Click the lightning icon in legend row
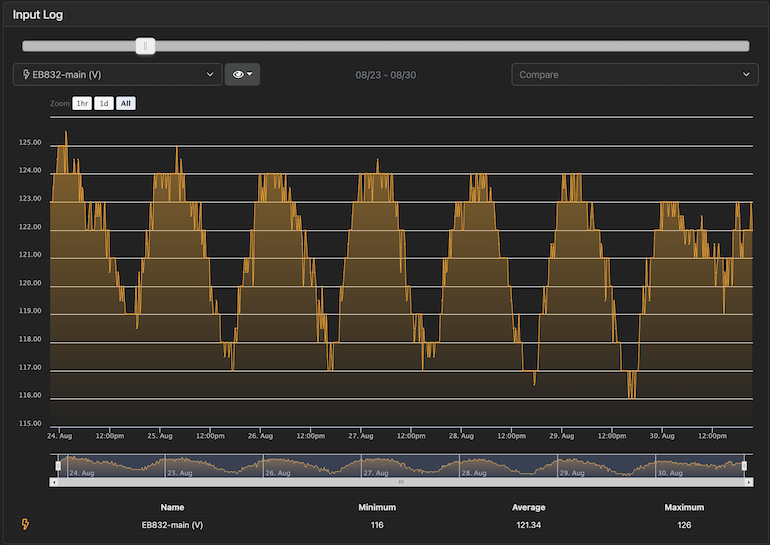Screen dimensions: 770x545 (x=25, y=524)
